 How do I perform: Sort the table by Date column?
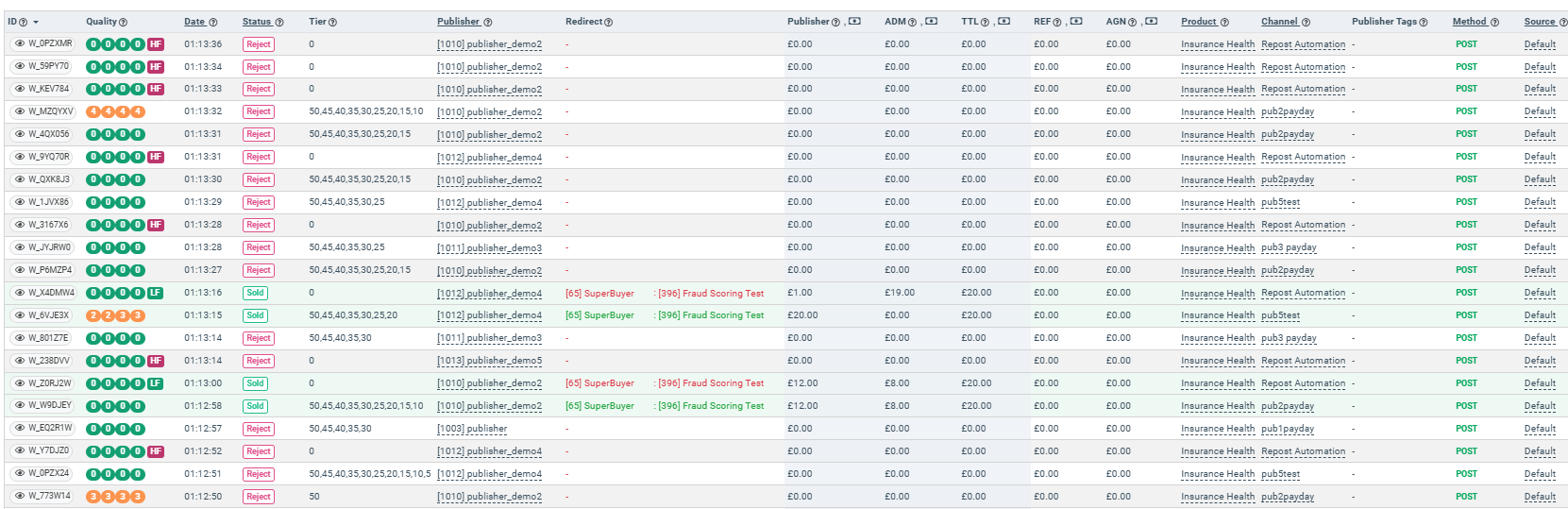tap(194, 22)
